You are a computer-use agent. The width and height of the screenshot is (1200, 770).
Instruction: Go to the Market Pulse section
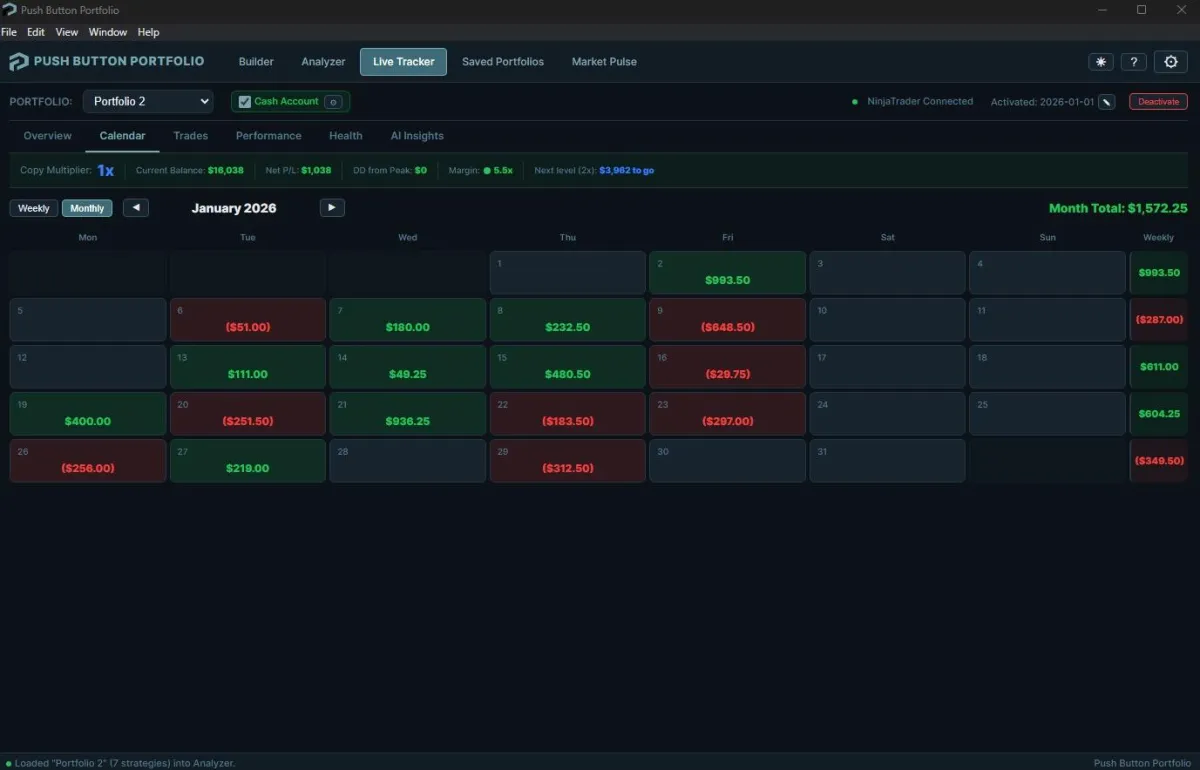point(604,62)
